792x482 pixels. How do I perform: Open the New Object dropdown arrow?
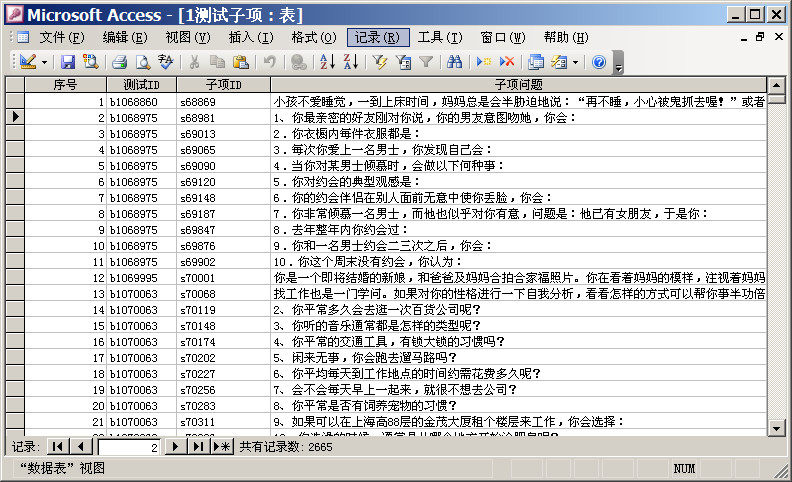click(x=575, y=63)
